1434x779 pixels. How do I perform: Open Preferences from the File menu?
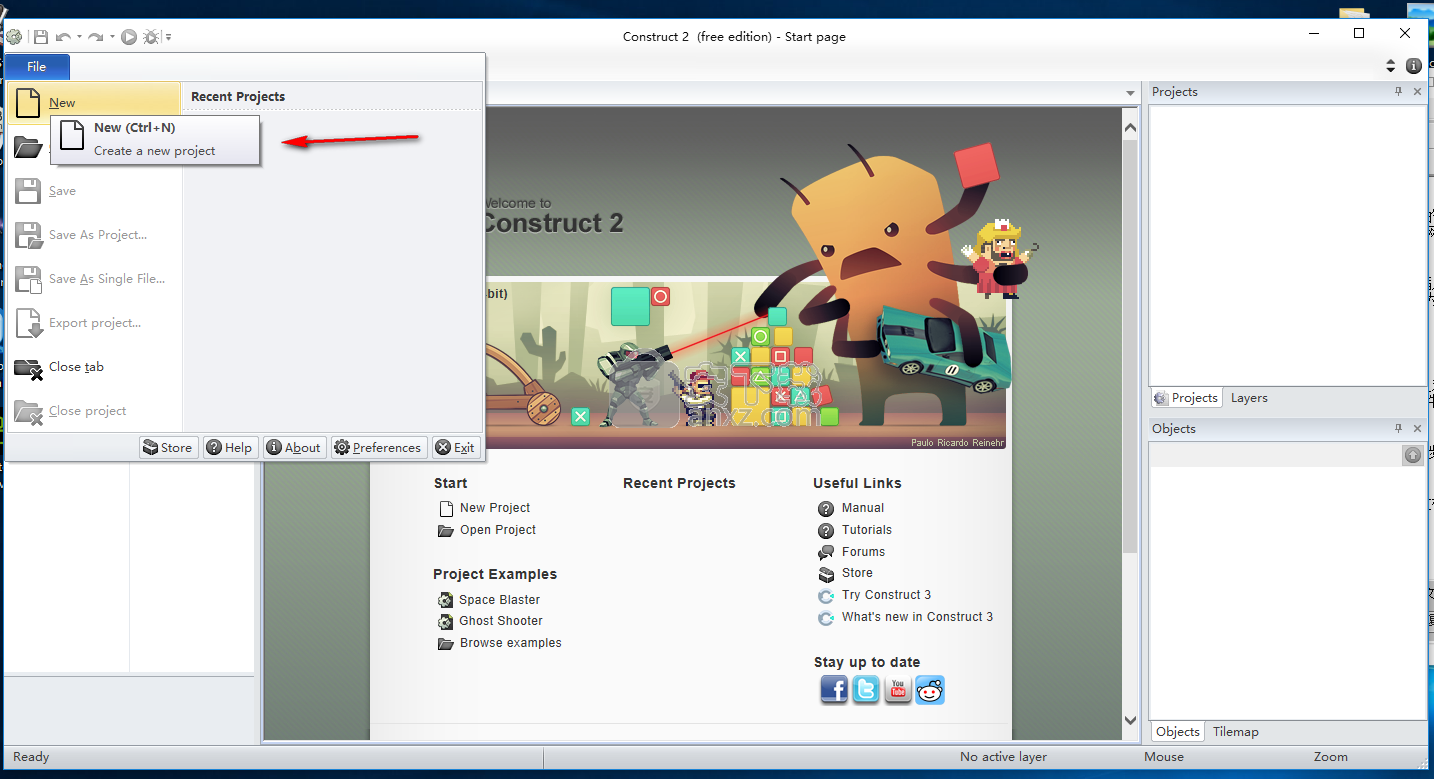pos(378,447)
